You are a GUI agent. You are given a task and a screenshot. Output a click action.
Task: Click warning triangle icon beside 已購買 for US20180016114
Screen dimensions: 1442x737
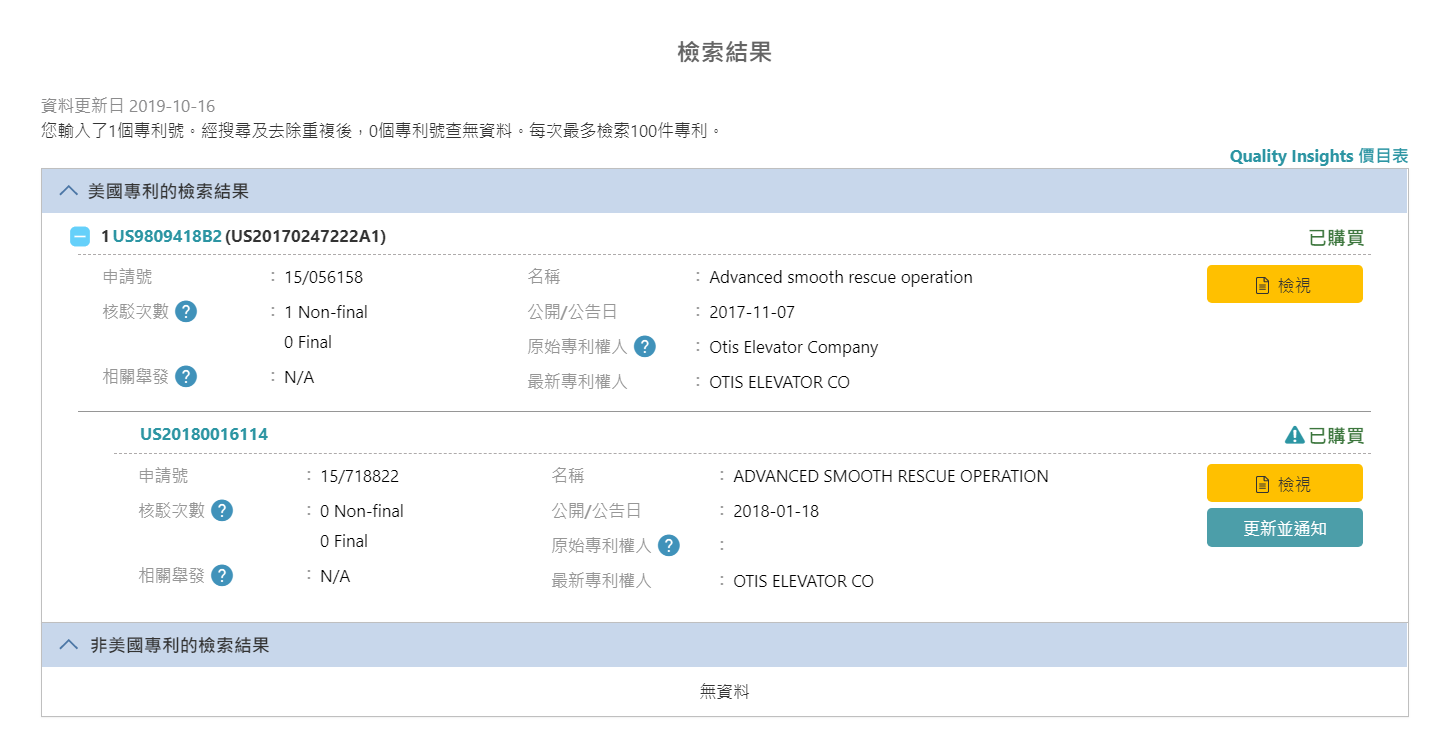[x=1294, y=435]
